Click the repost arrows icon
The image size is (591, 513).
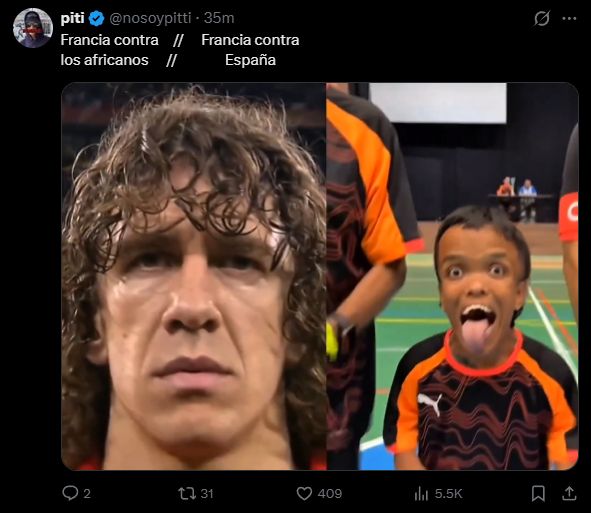[187, 493]
